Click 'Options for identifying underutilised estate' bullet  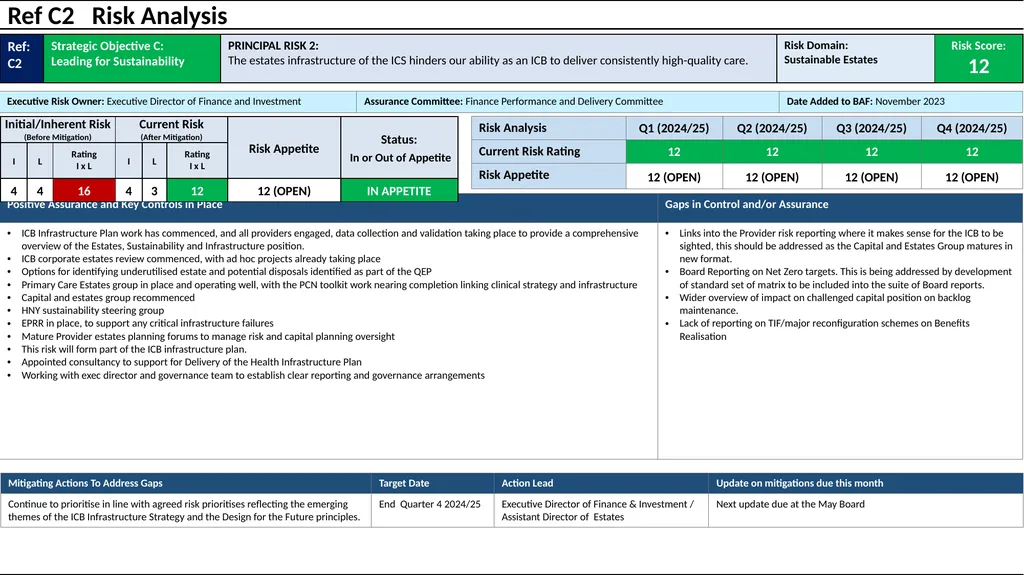(226, 272)
